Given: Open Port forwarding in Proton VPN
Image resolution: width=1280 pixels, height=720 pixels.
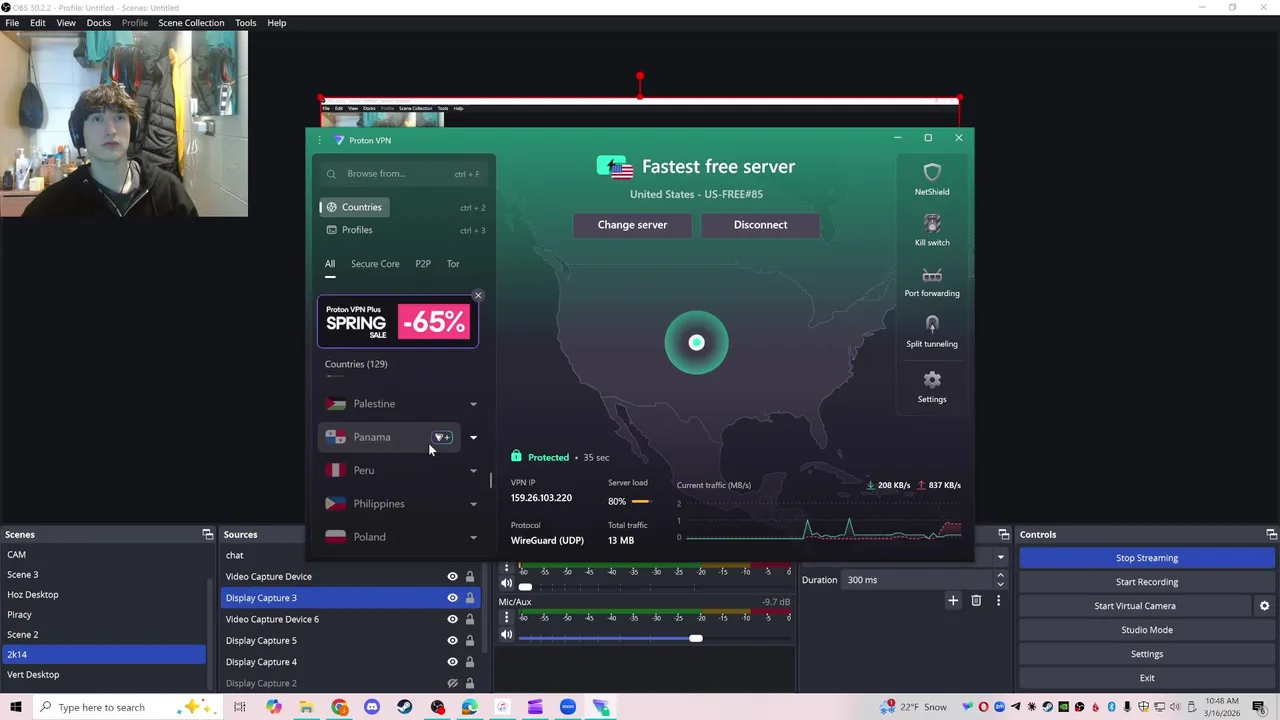Looking at the screenshot, I should pos(932,282).
